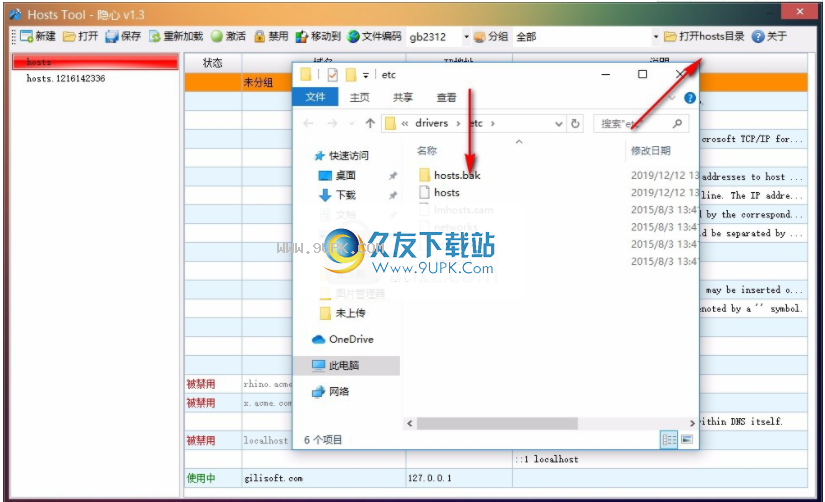Click the Explorer refresh button

(575, 124)
